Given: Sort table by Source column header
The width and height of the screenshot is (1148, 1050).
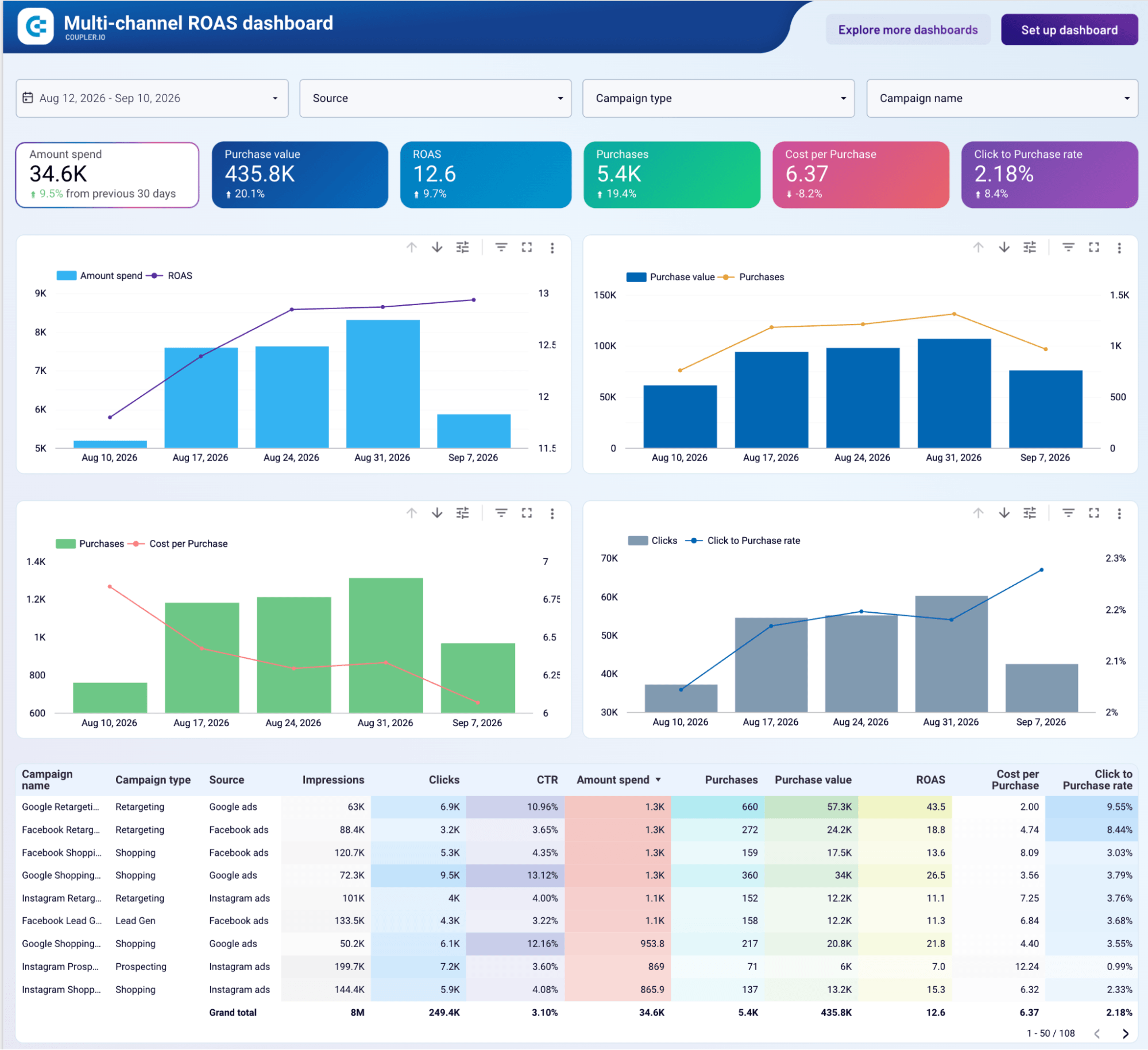Looking at the screenshot, I should pyautogui.click(x=226, y=779).
